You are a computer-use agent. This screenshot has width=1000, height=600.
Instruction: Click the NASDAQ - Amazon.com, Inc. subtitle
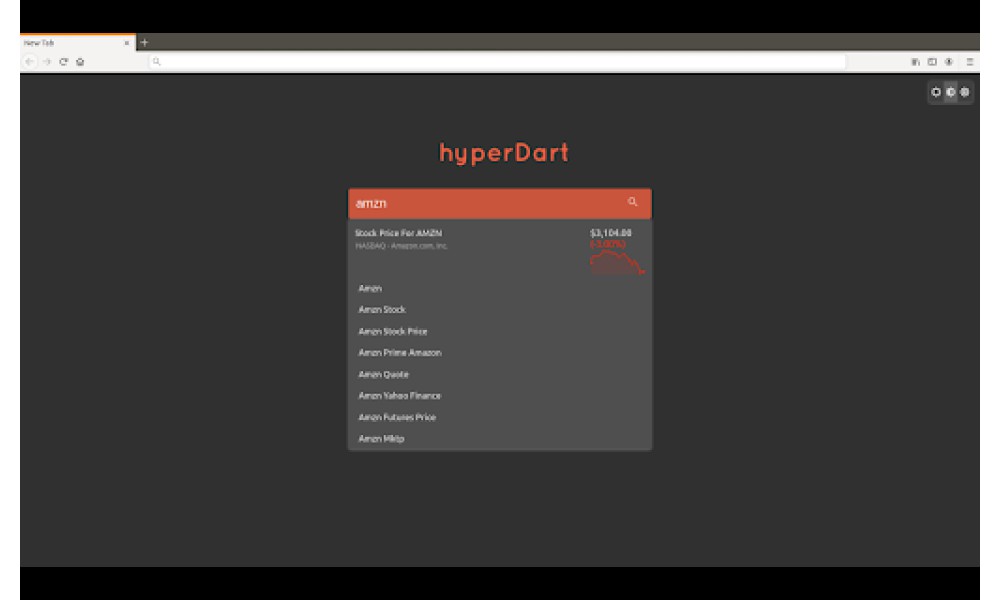(x=401, y=246)
